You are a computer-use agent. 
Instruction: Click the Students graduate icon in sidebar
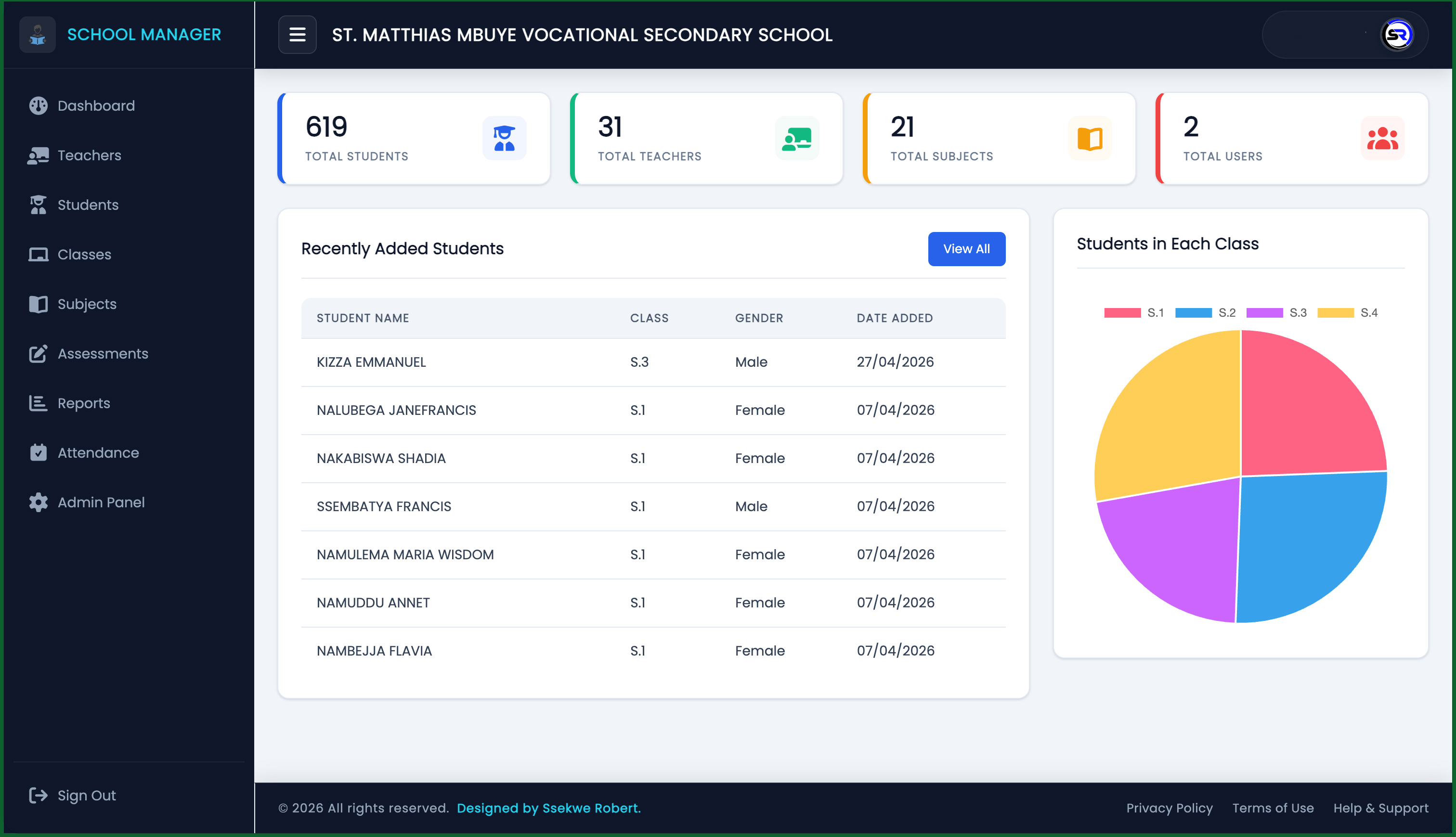pos(39,205)
